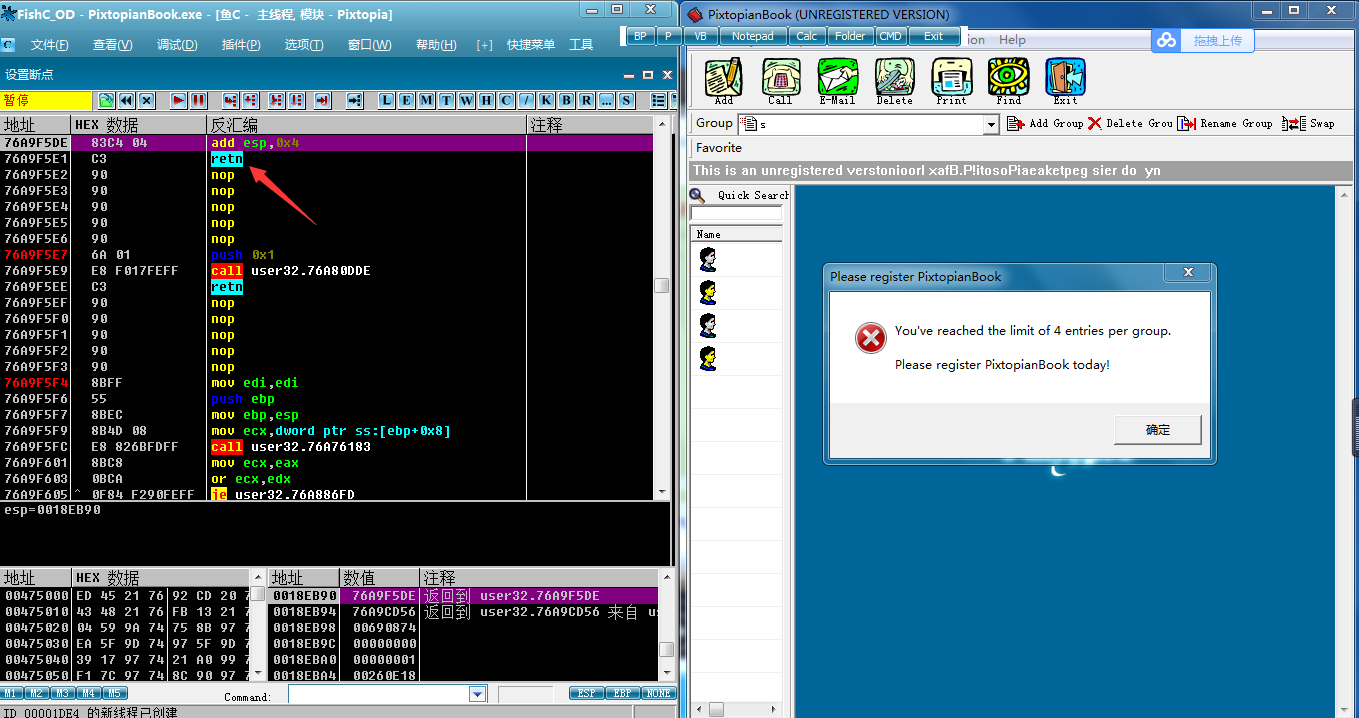Click the debugger Run play icon
The image size is (1359, 718).
coord(178,100)
